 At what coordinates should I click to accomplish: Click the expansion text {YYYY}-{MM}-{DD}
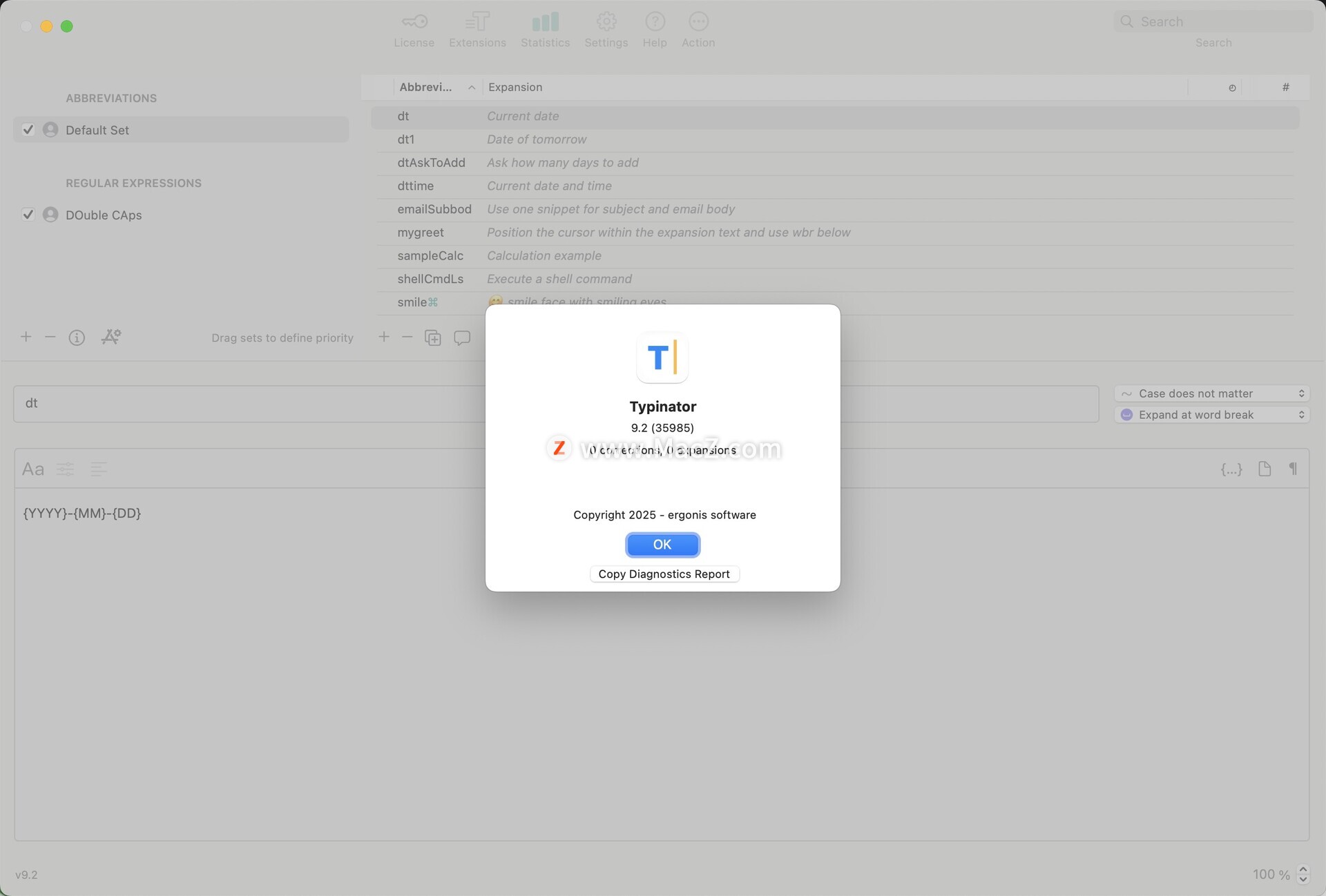click(x=82, y=513)
